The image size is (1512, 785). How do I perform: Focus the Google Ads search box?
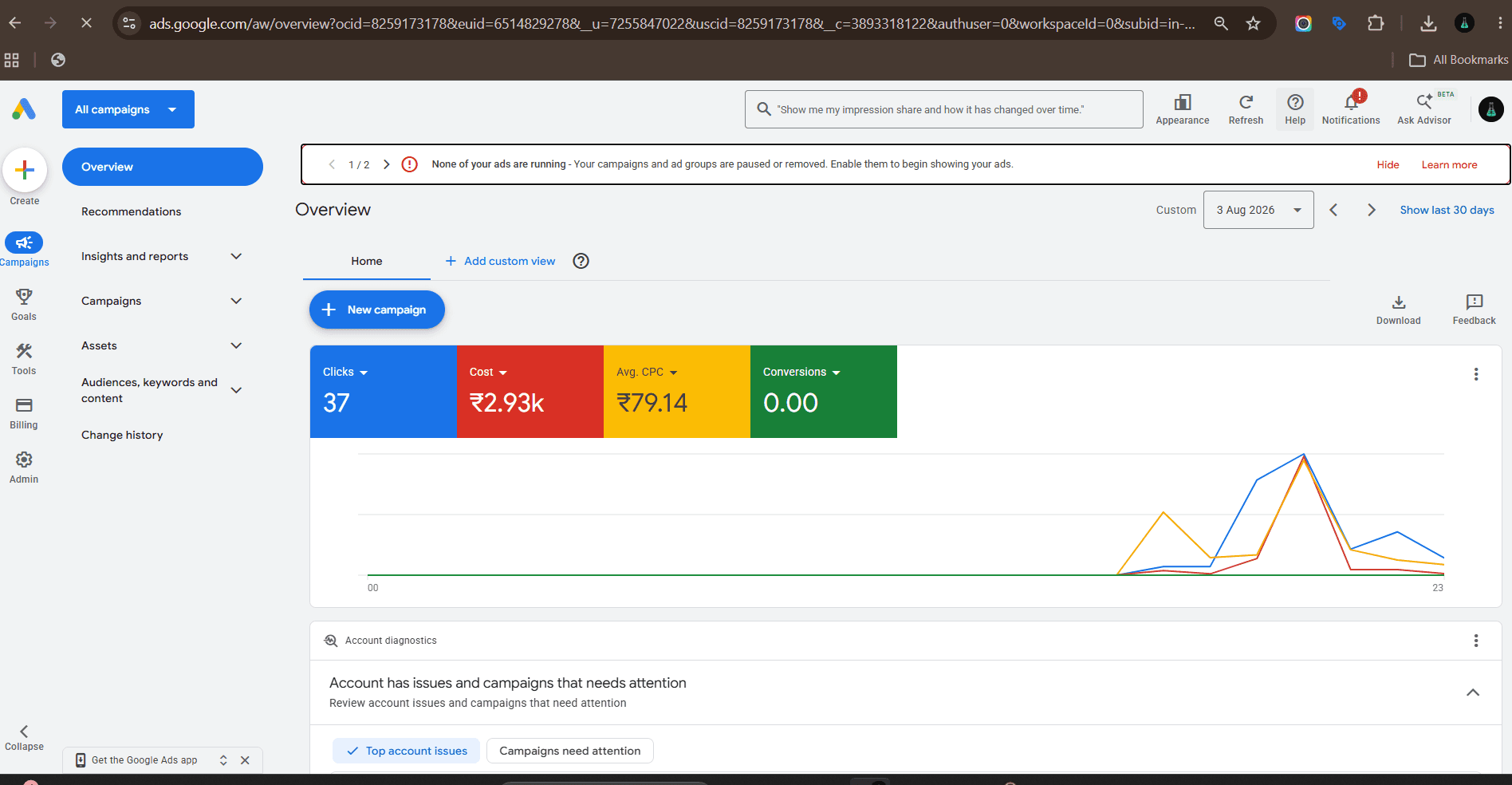tap(944, 109)
